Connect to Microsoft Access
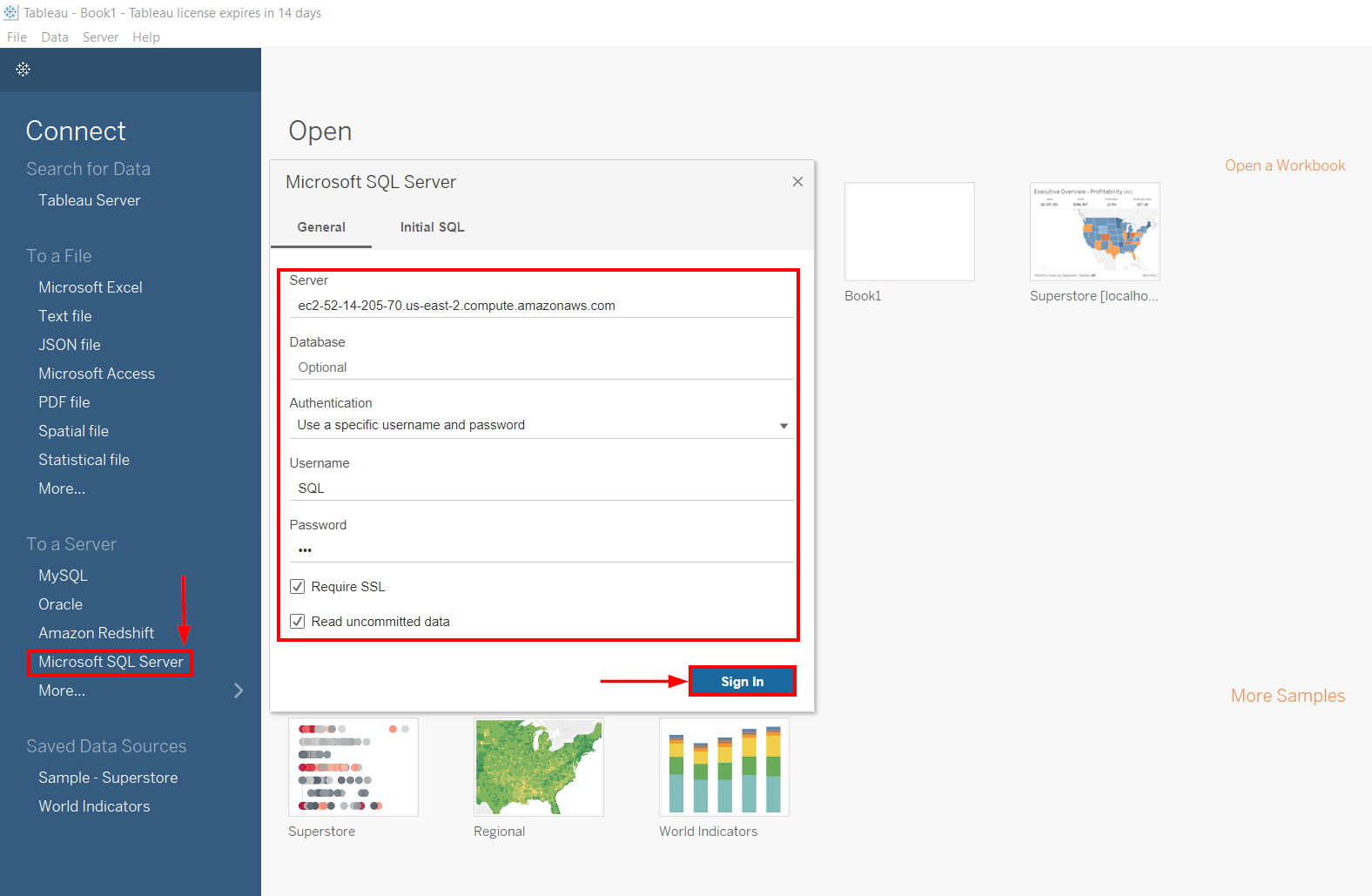Image resolution: width=1372 pixels, height=896 pixels. pos(97,374)
